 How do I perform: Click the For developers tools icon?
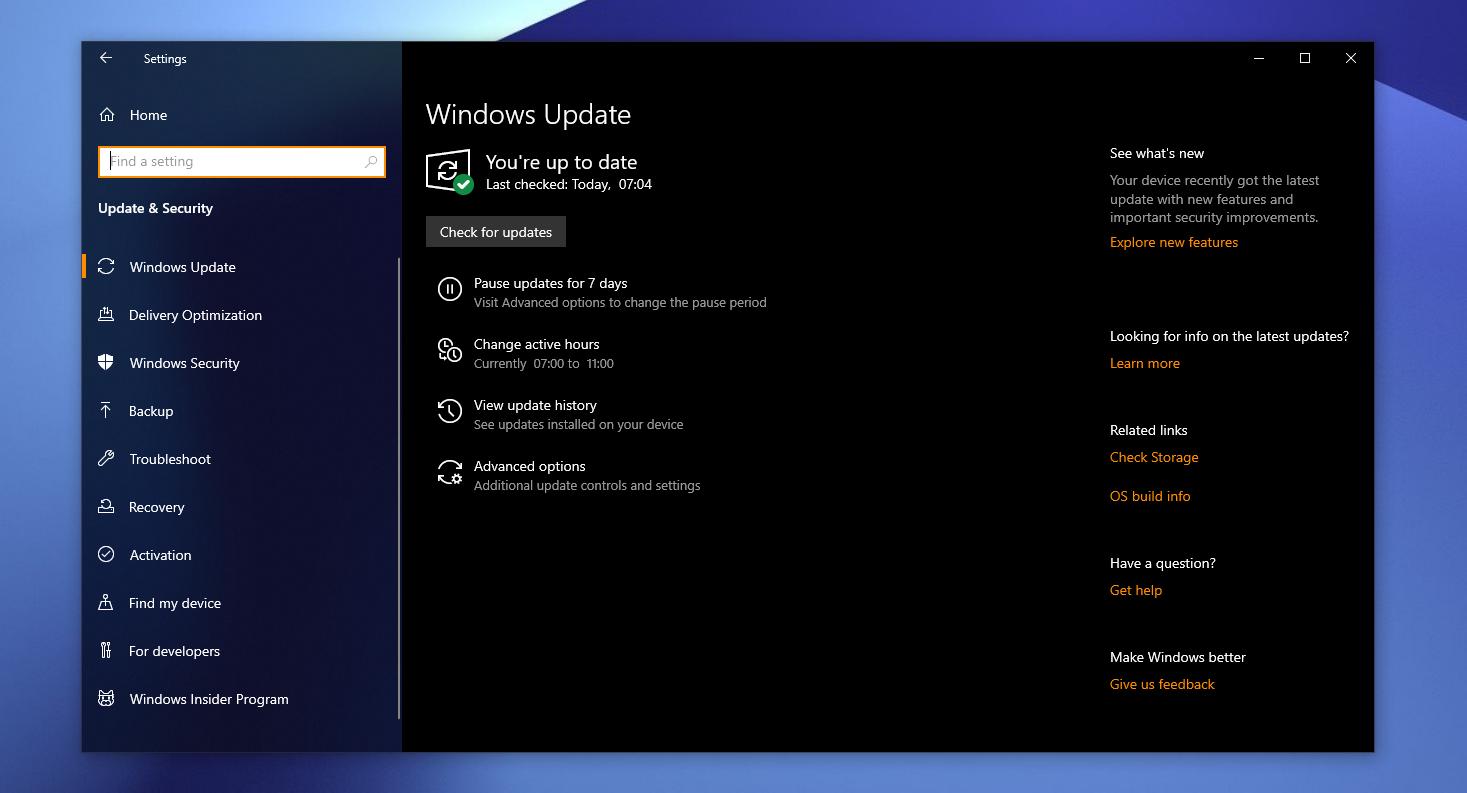click(106, 650)
